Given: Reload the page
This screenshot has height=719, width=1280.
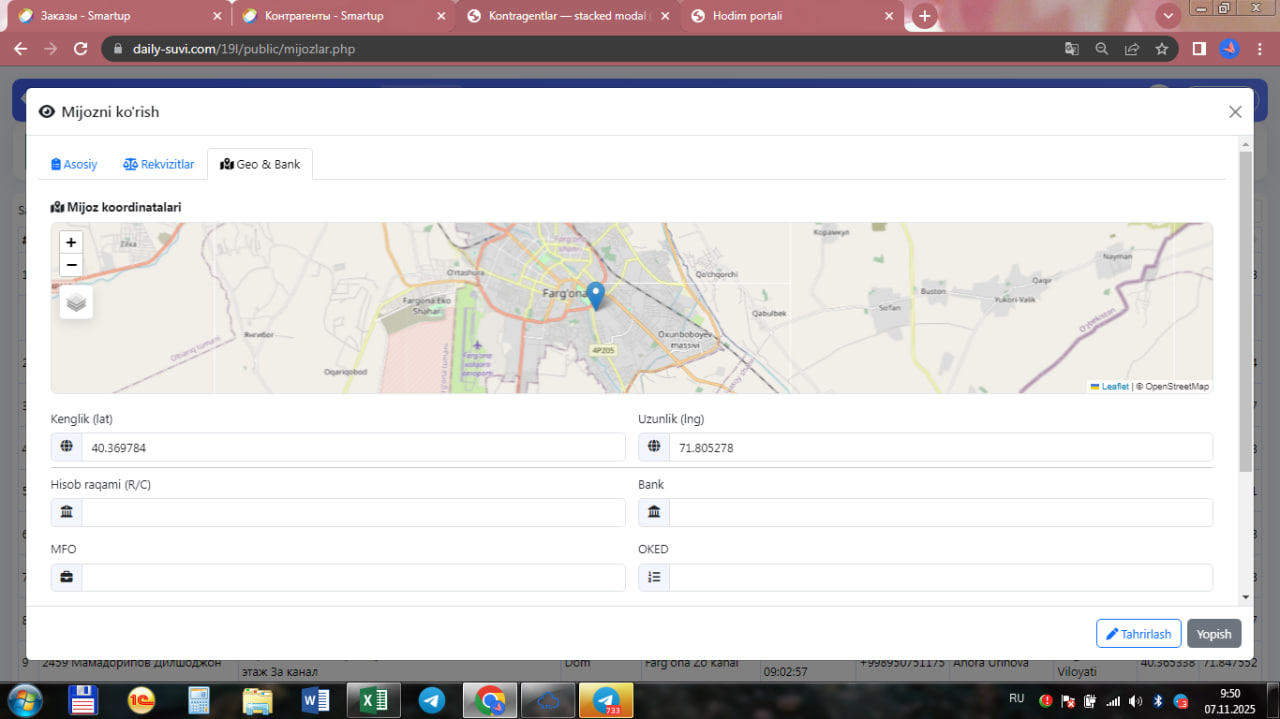Looking at the screenshot, I should [81, 48].
